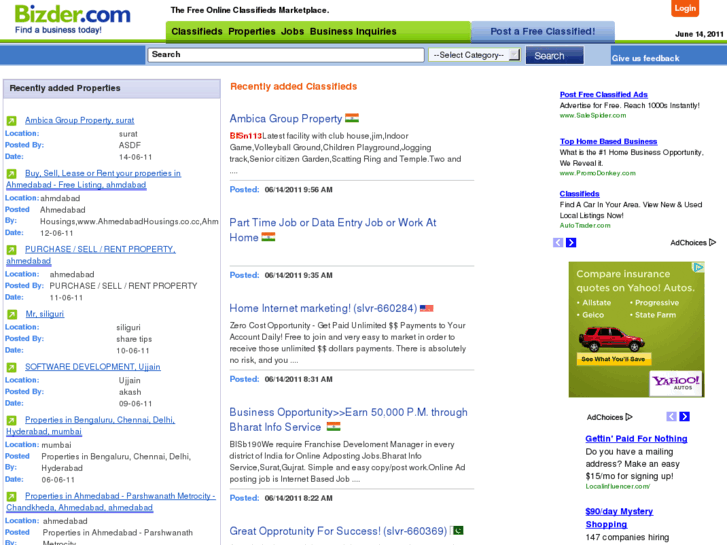The image size is (727, 545).
Task: Click arrow icon beside SOFTWARE DEVELOPMENT, Ujjain
Action: 12,367
